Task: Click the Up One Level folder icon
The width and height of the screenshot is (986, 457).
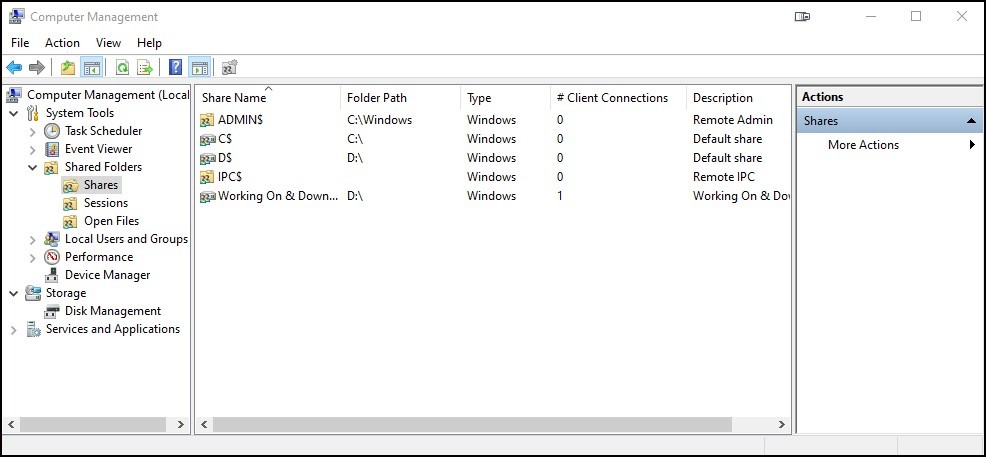Action: (68, 67)
